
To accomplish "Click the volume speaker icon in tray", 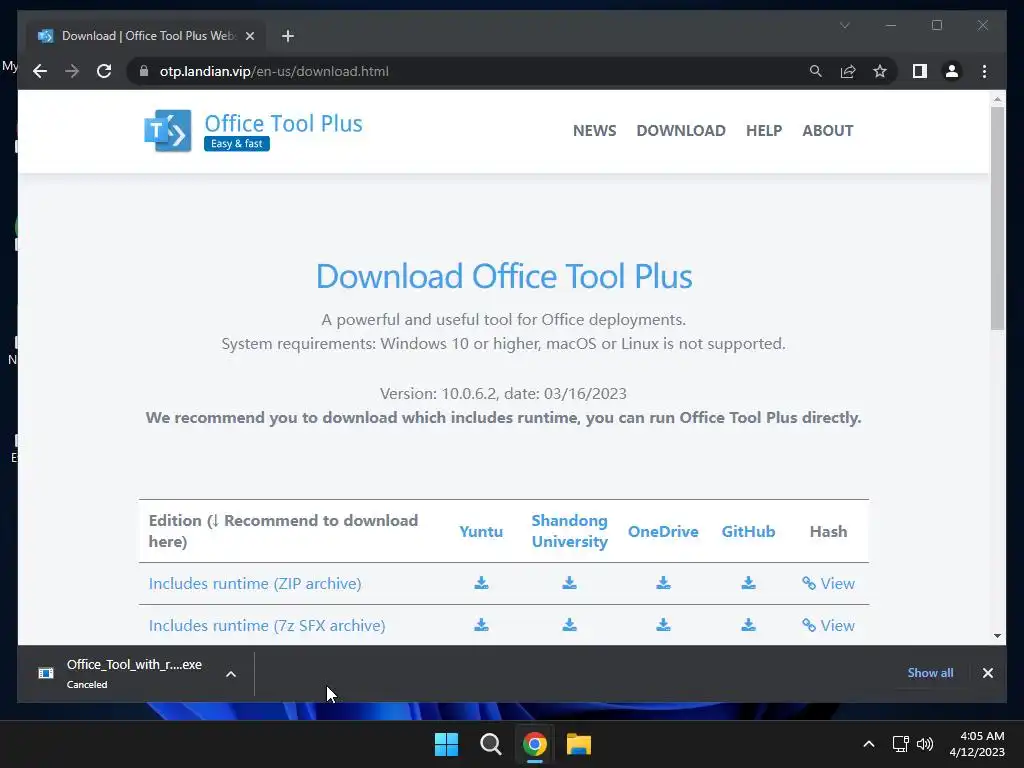I will (925, 744).
